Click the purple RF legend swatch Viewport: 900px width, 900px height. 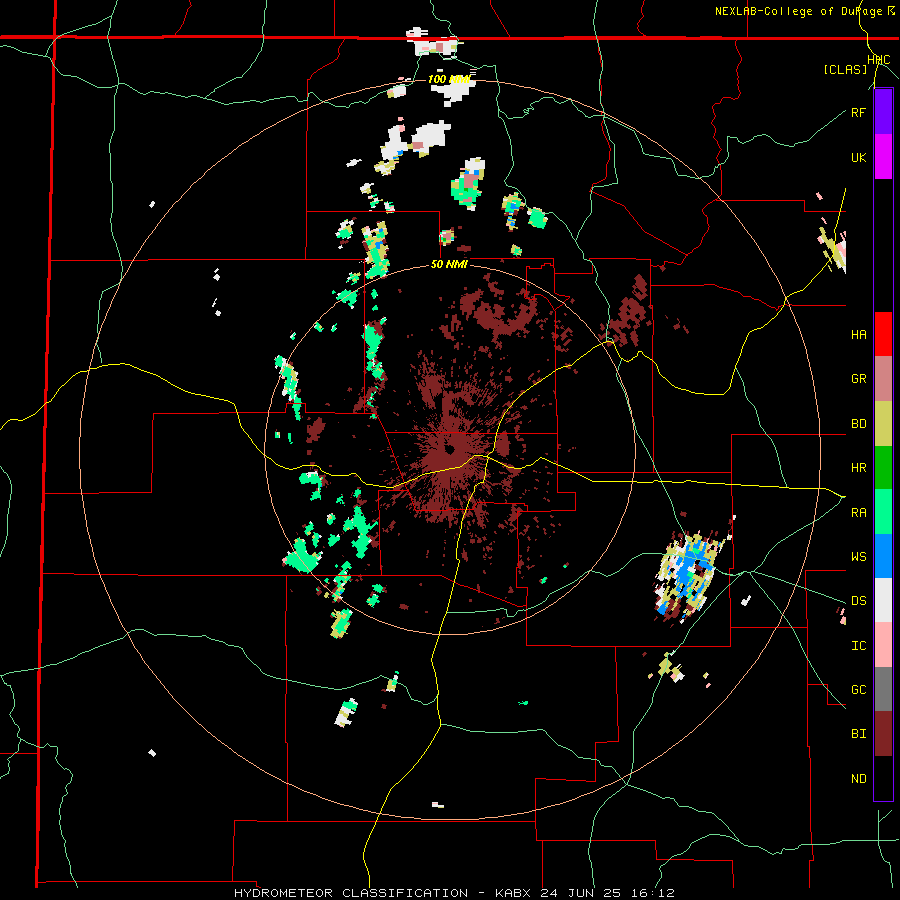pyautogui.click(x=883, y=112)
